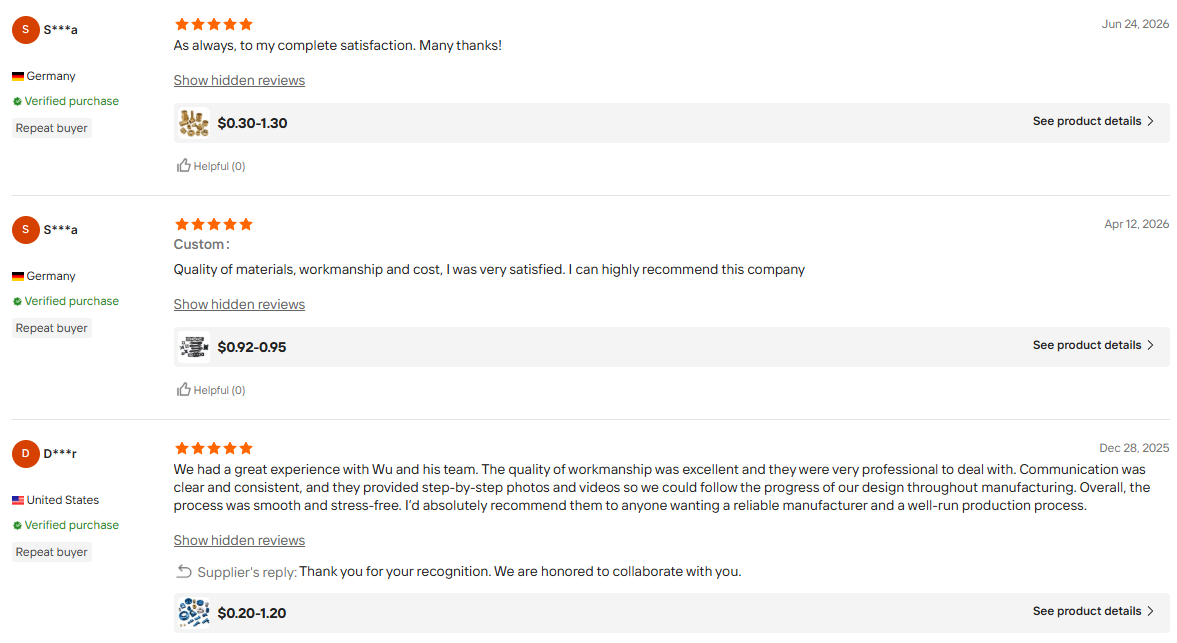Click the second S***a reviewer name

(61, 230)
